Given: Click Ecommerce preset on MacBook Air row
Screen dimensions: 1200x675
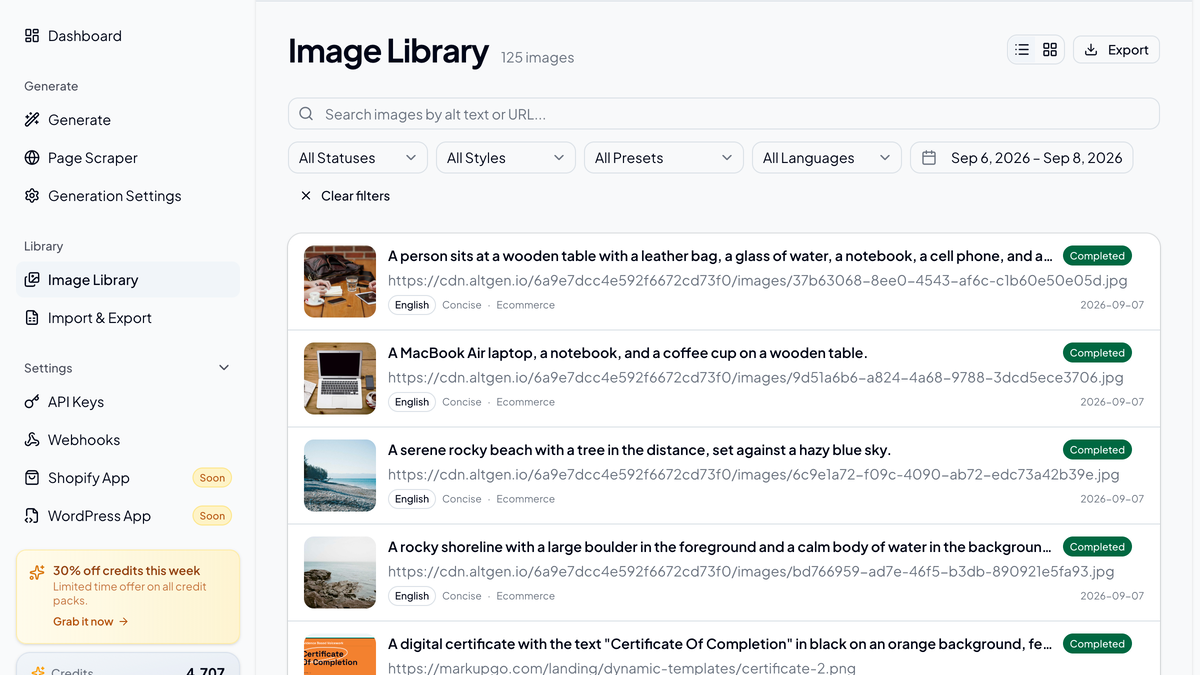Looking at the screenshot, I should pyautogui.click(x=525, y=402).
